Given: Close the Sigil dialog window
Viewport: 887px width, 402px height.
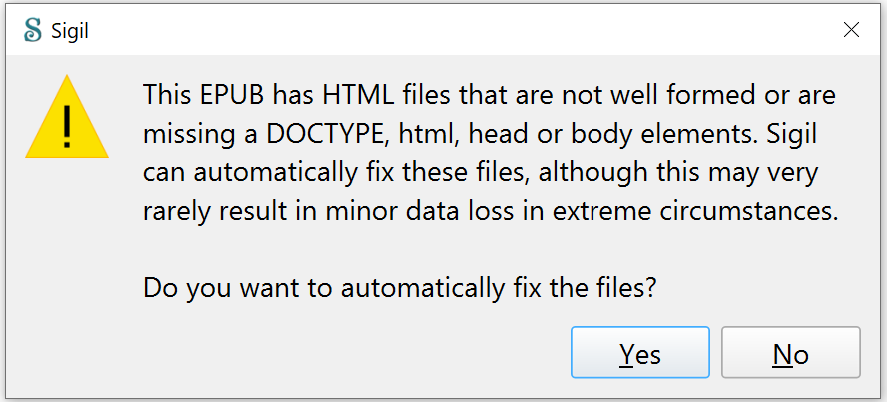Looking at the screenshot, I should point(851,30).
